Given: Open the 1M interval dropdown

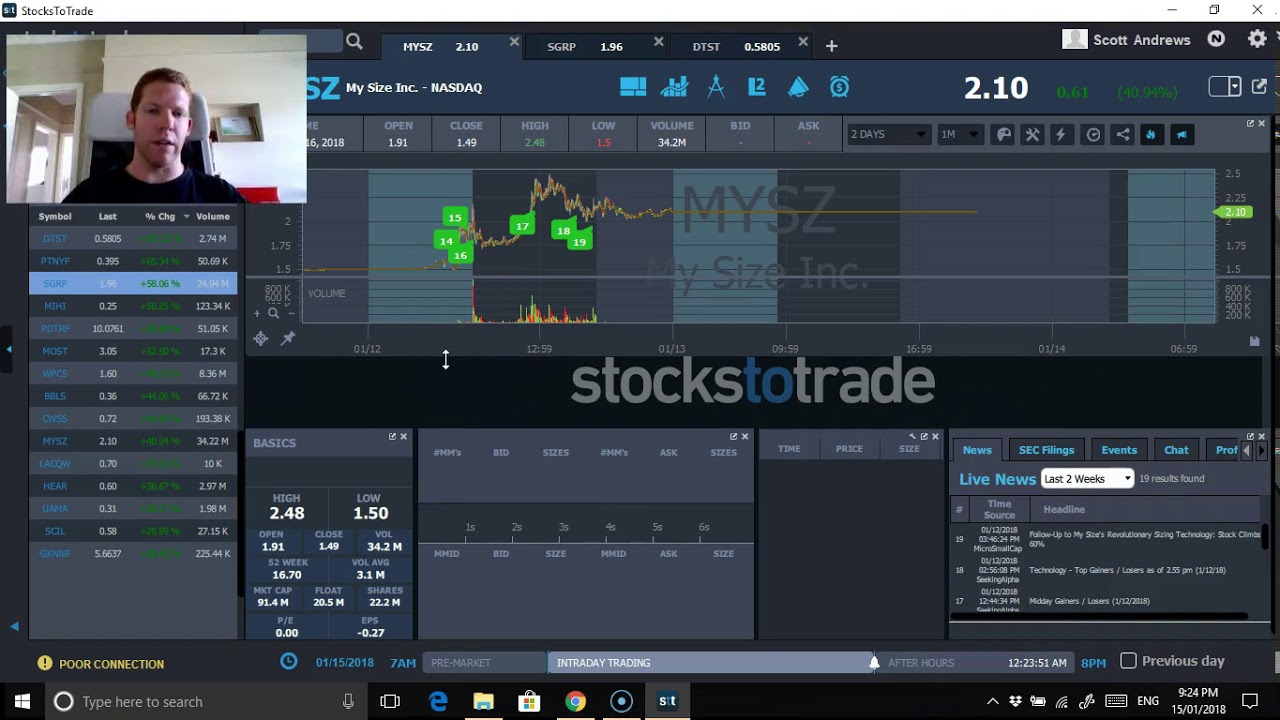Looking at the screenshot, I should coord(959,134).
